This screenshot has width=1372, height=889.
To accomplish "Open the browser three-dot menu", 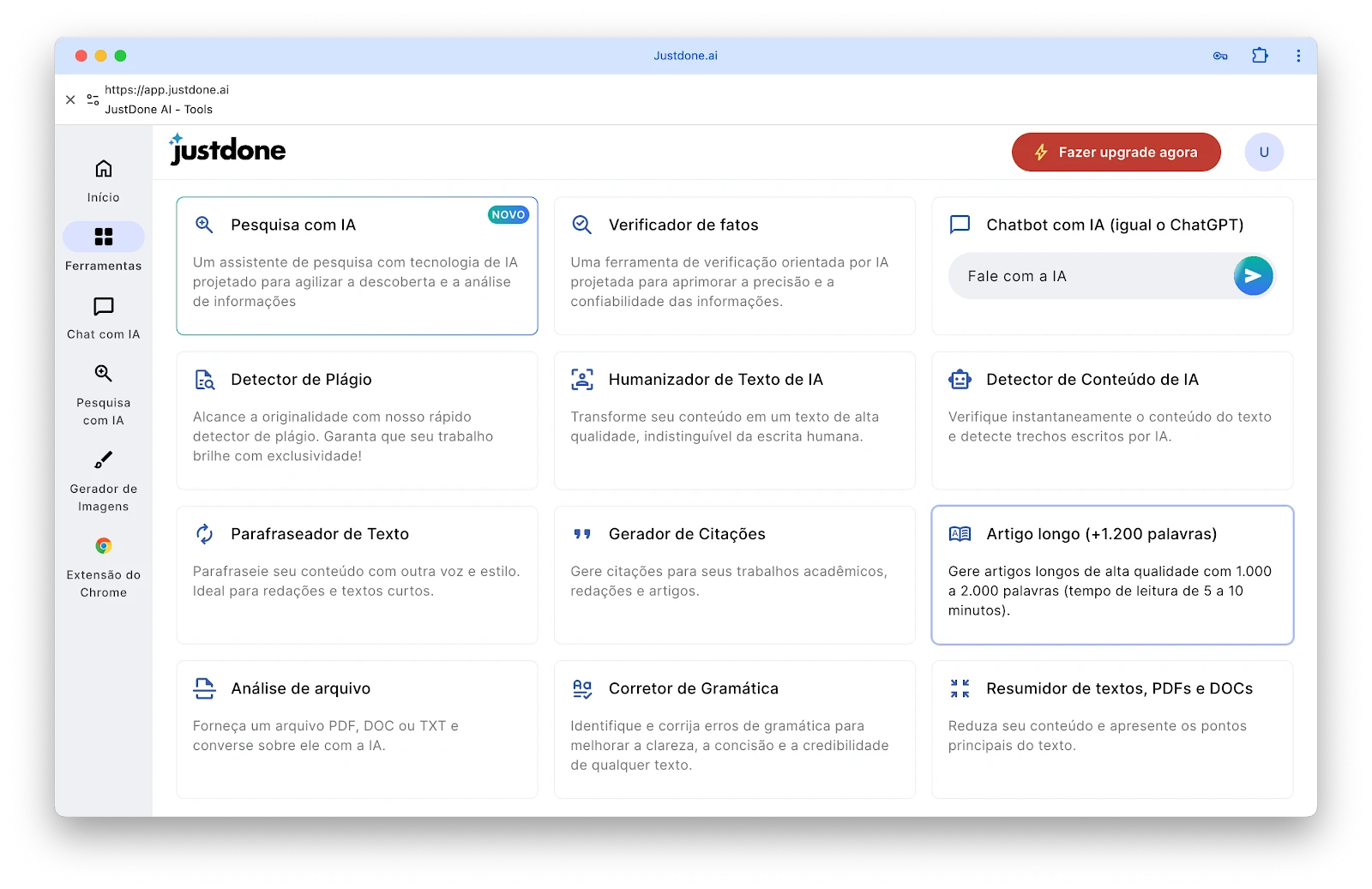I will point(1298,55).
